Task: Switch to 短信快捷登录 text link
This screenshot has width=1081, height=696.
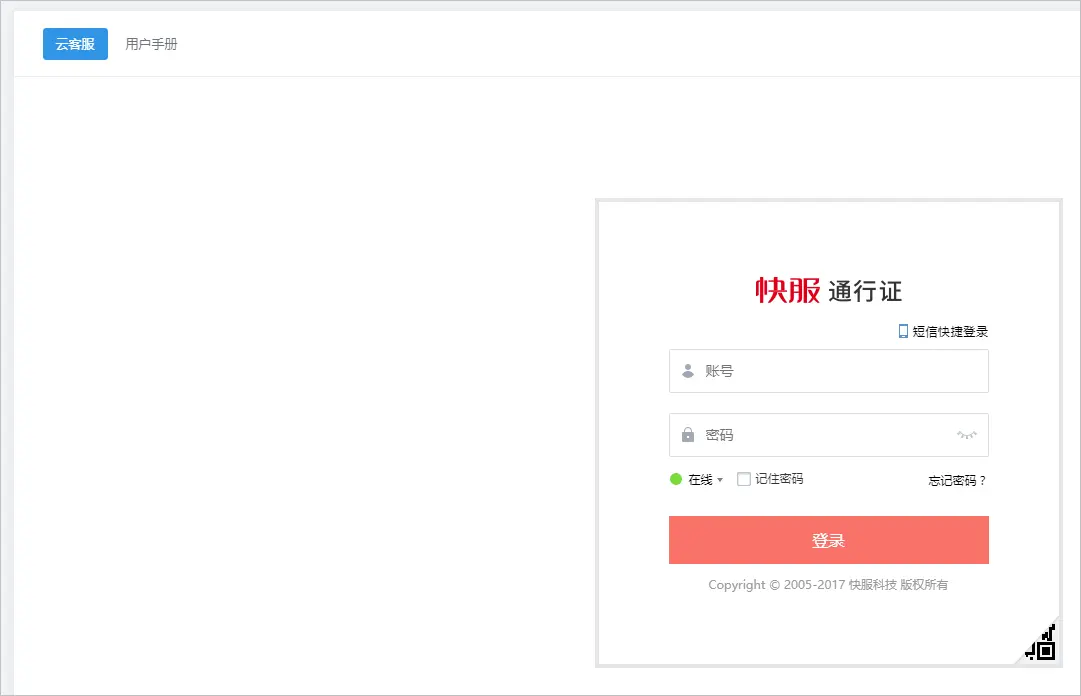Action: click(950, 332)
